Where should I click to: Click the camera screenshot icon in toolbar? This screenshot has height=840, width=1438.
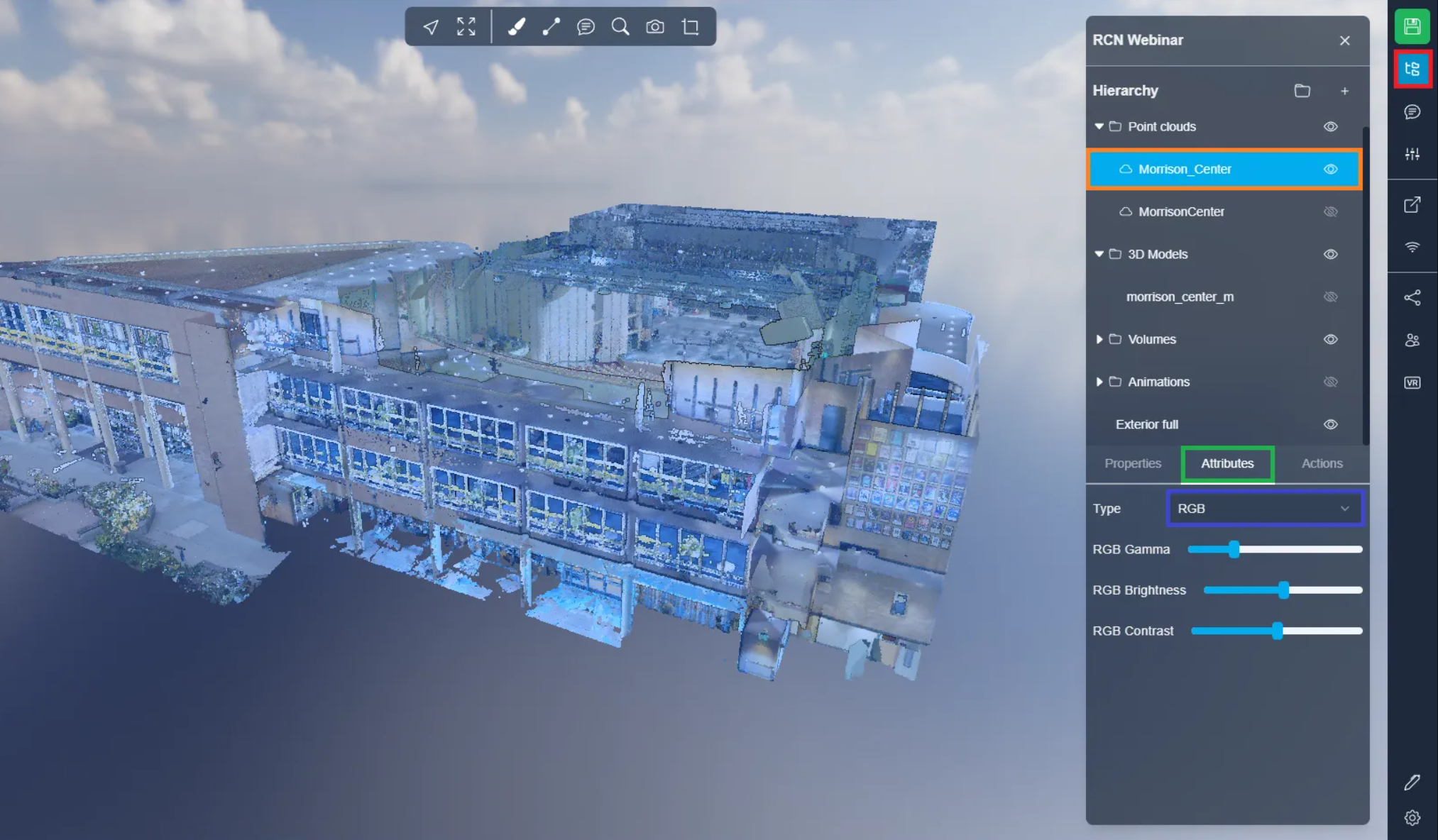click(655, 27)
